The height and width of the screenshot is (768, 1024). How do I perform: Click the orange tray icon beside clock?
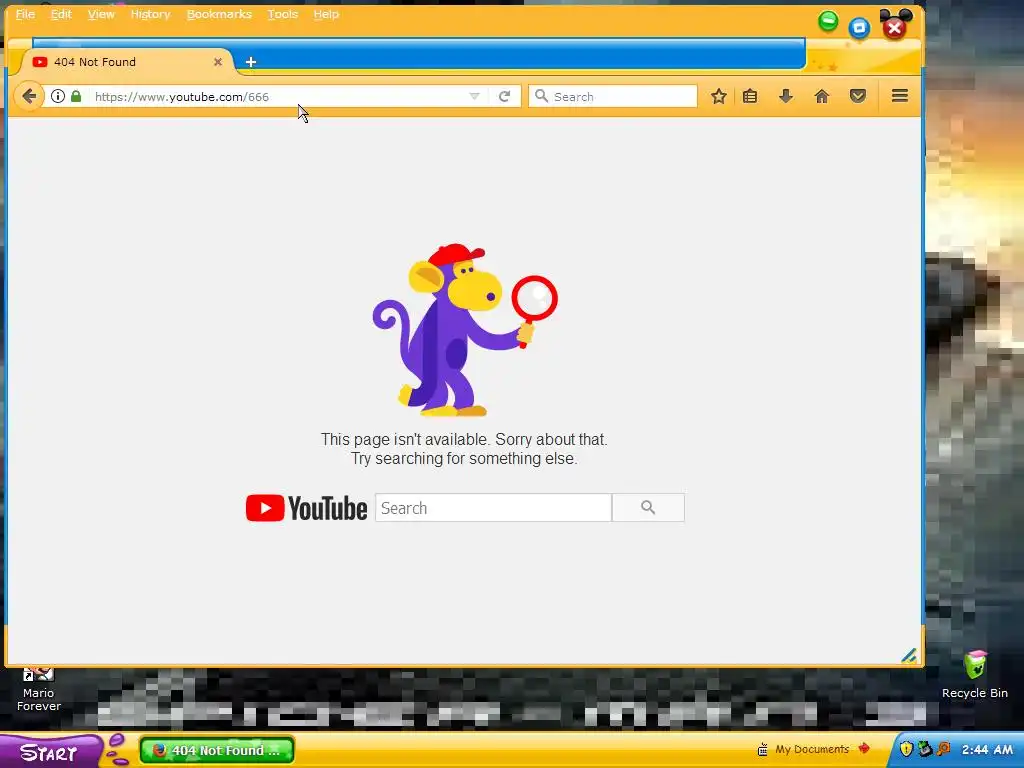[x=944, y=749]
